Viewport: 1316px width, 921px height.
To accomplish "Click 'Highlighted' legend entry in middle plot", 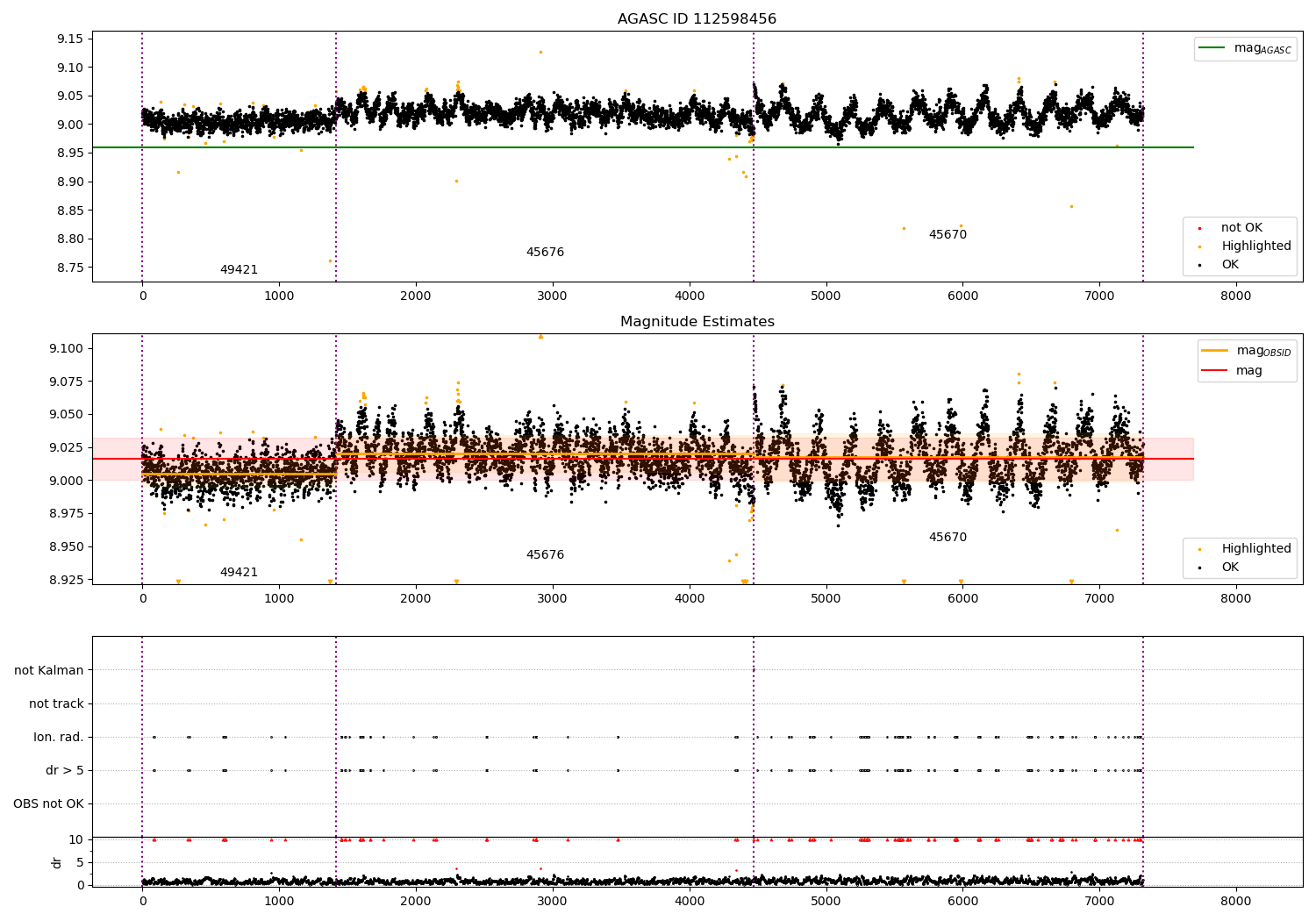I will coord(1255,549).
